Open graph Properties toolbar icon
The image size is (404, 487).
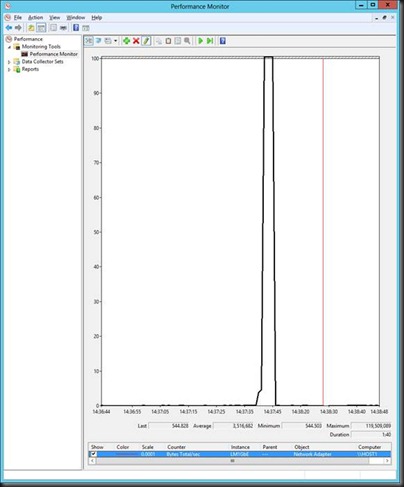click(178, 41)
